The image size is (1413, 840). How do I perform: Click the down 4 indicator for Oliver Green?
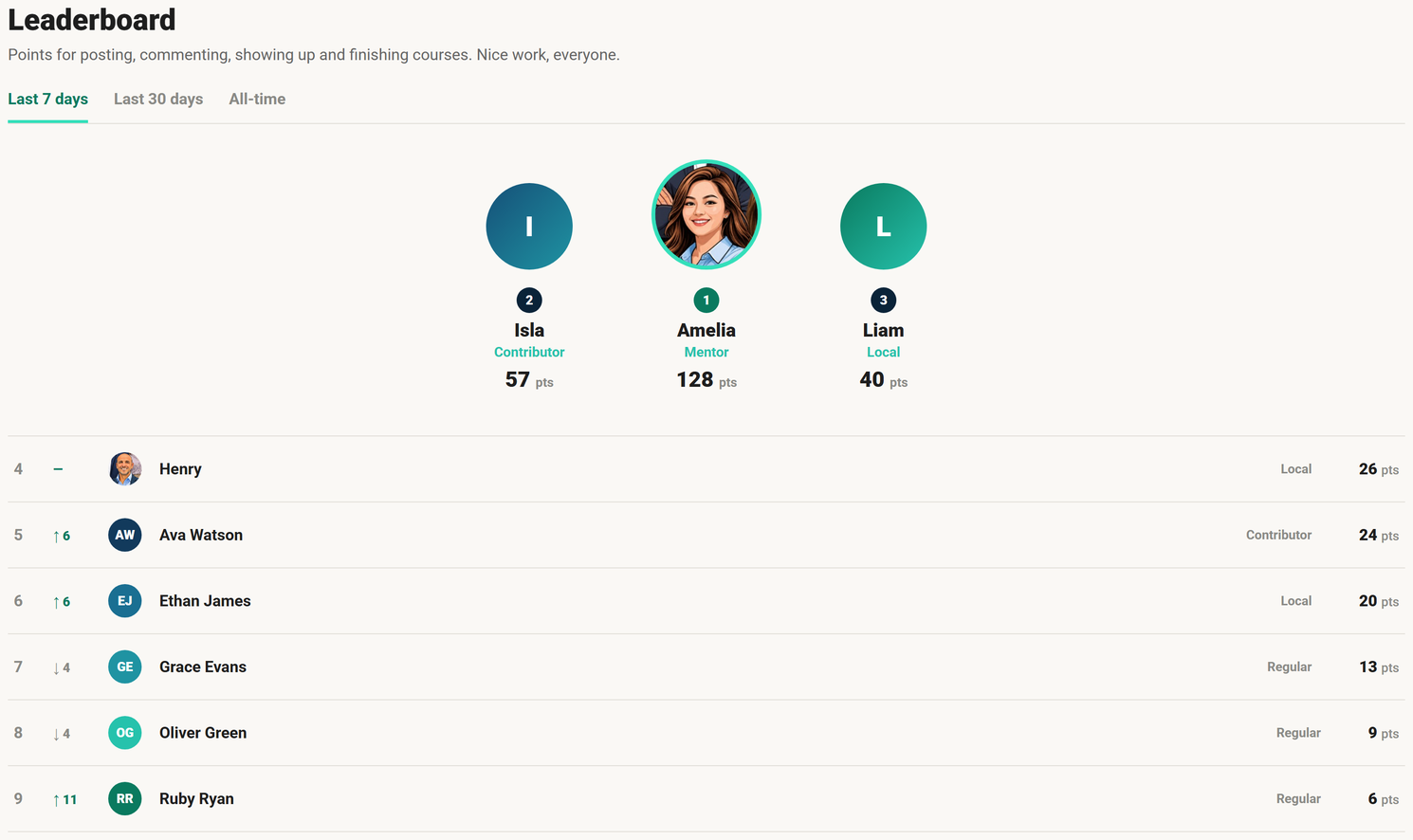62,734
